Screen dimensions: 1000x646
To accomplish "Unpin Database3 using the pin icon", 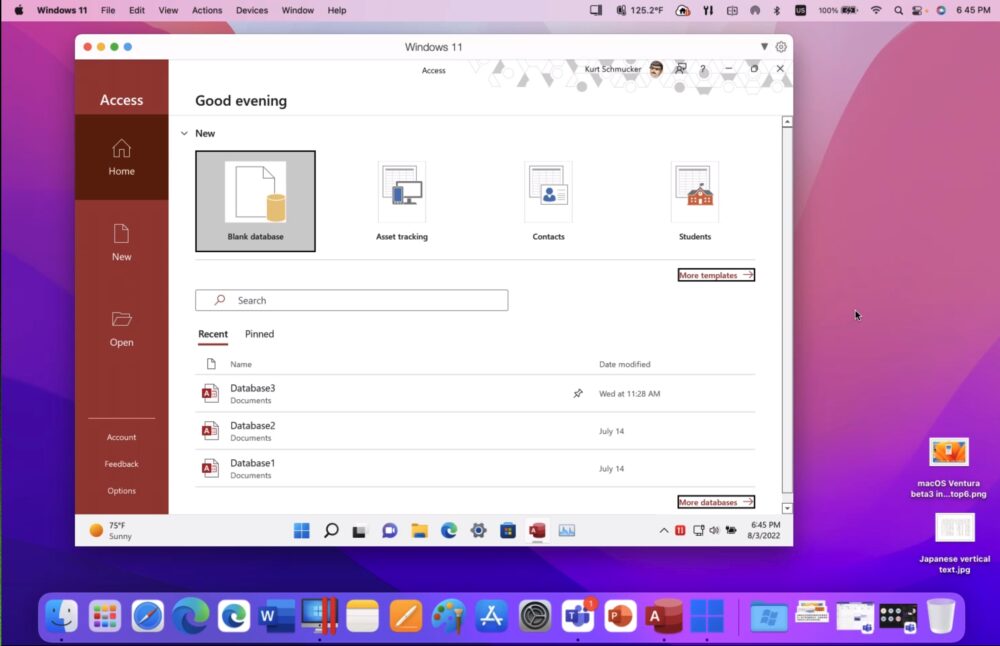I will (x=577, y=394).
